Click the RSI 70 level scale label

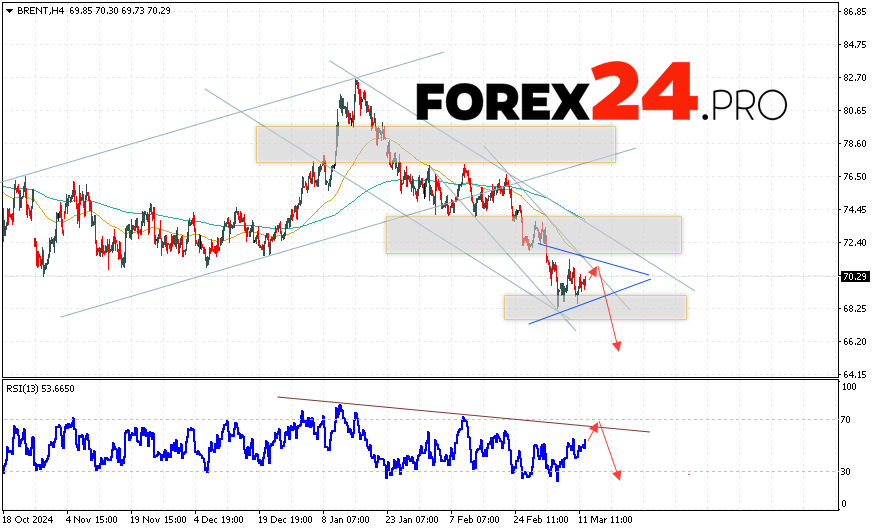[846, 420]
